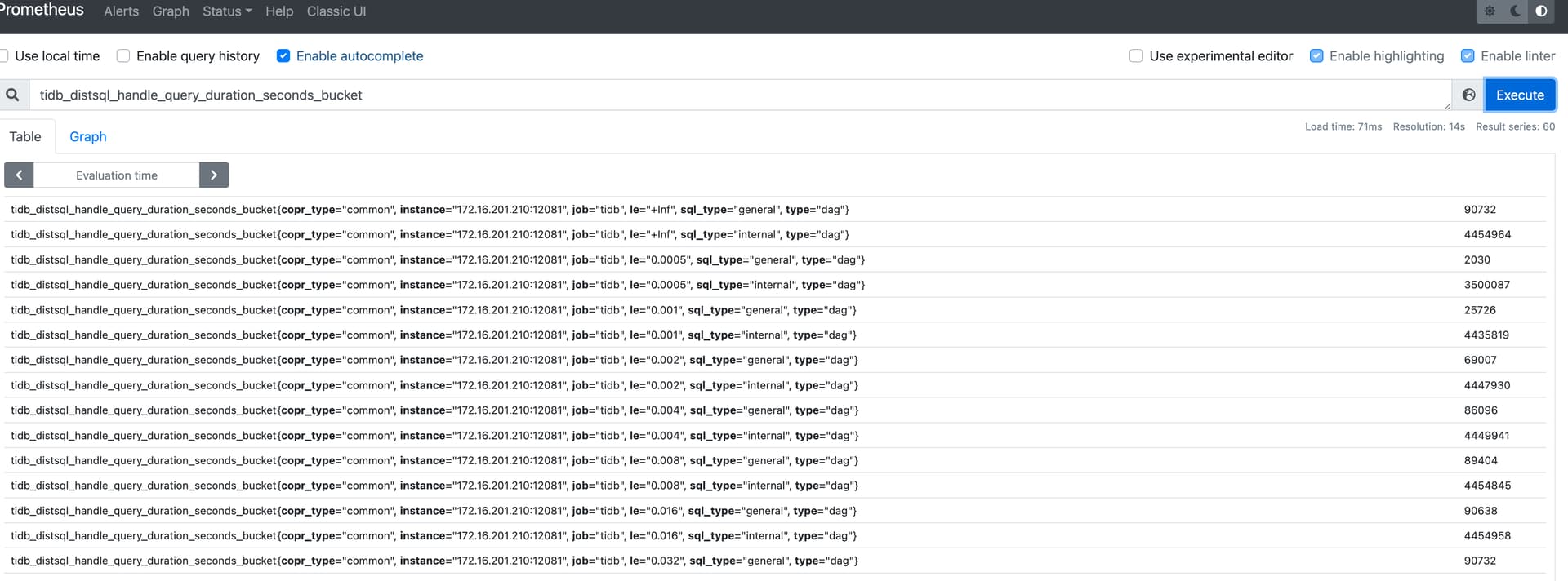
Task: Go to previous evaluation time
Action: click(x=19, y=175)
